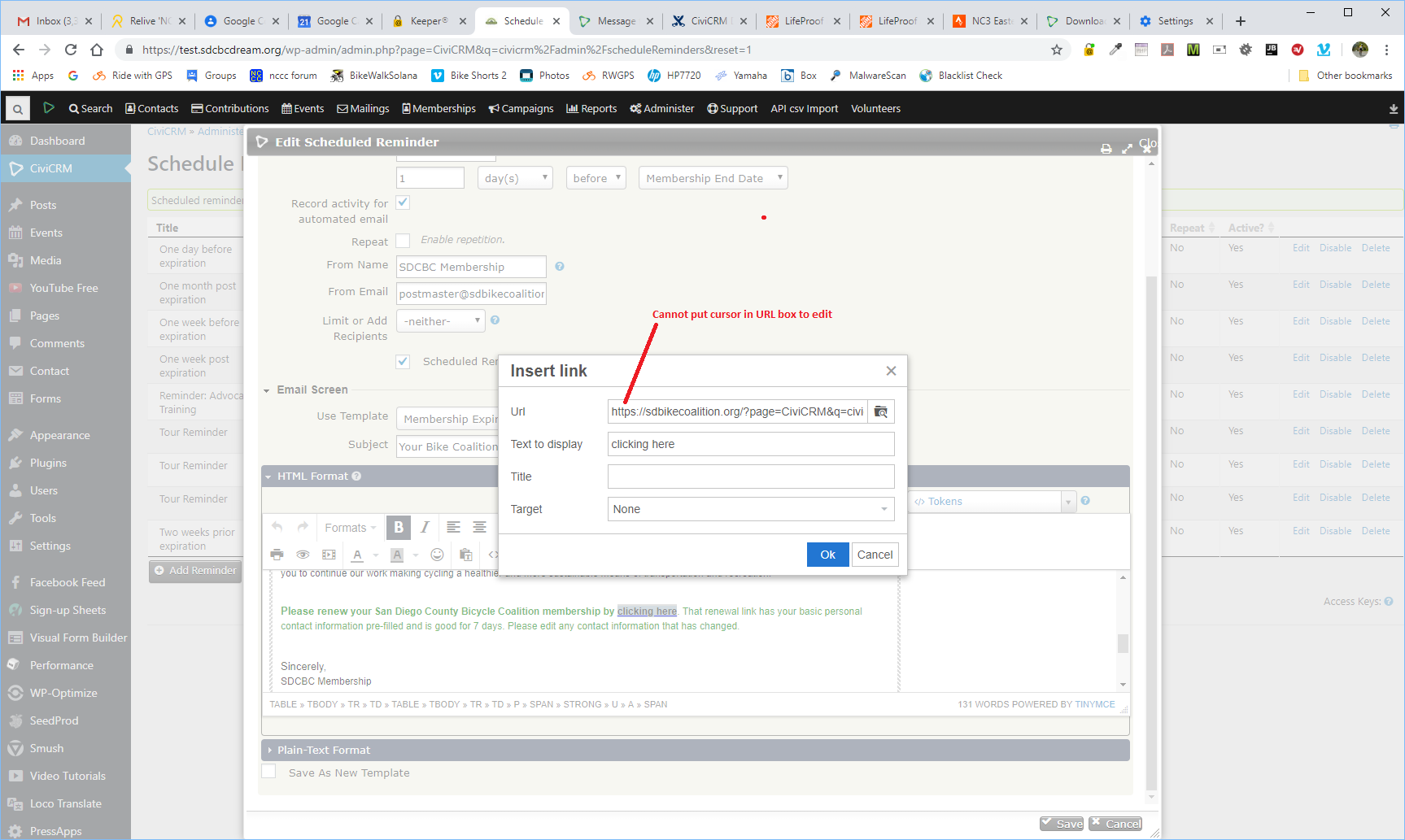Click the Undo arrow in editor toolbar
The image size is (1405, 840).
pos(277,528)
